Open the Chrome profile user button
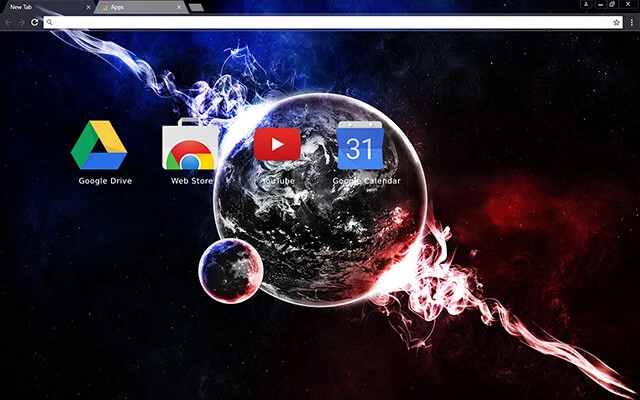This screenshot has height=400, width=640. click(x=586, y=4)
